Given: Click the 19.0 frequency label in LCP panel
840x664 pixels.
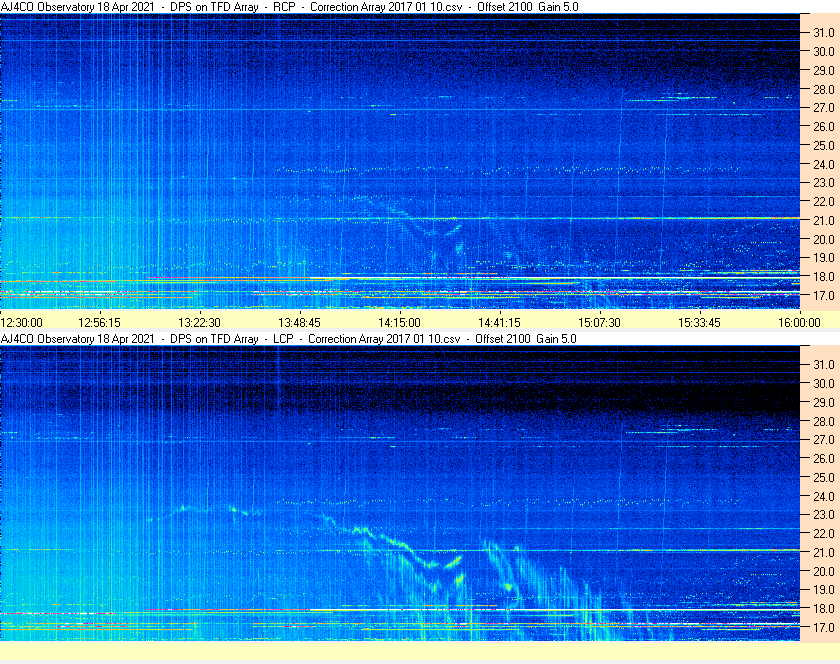Looking at the screenshot, I should (x=824, y=590).
